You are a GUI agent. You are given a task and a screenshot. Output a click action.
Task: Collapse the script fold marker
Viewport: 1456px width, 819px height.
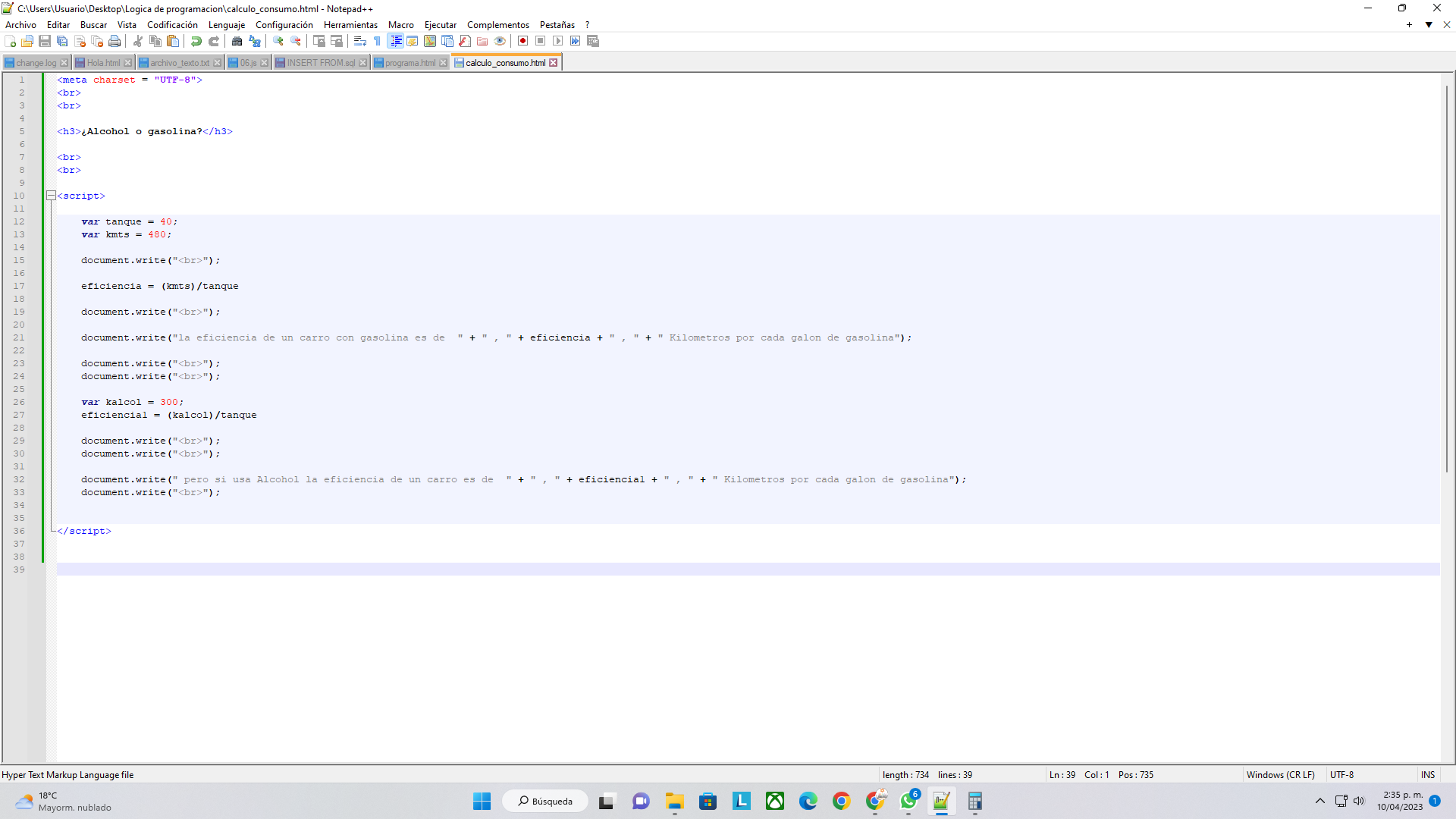point(51,196)
